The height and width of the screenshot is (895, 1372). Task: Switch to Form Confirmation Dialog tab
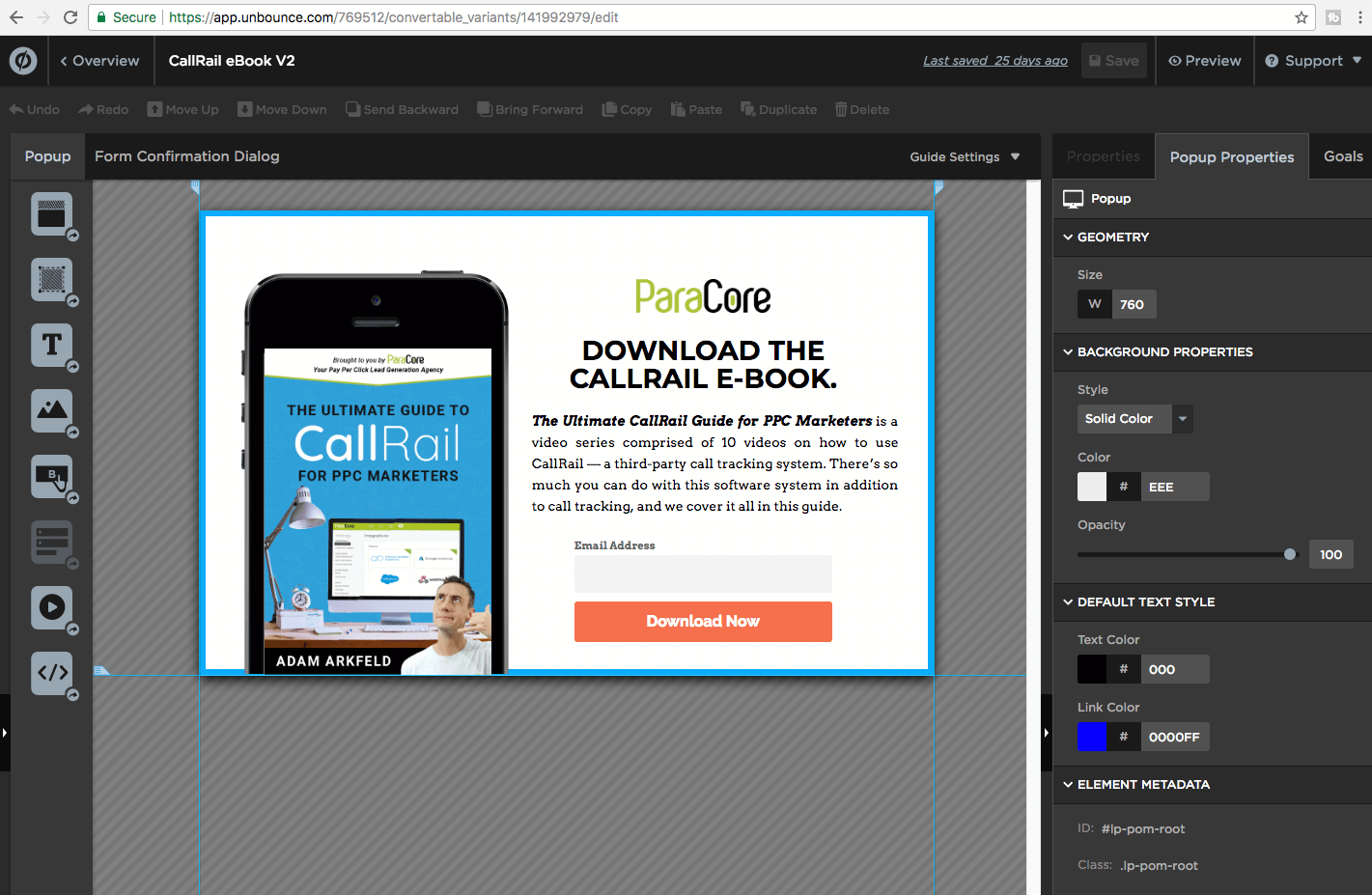(x=187, y=156)
